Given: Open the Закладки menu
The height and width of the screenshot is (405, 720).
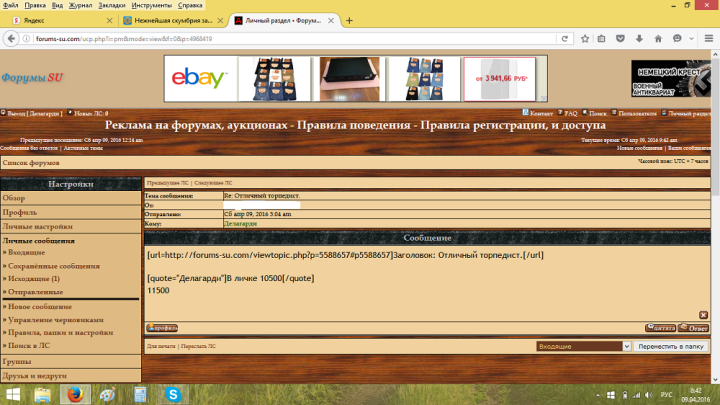Looking at the screenshot, I should 109,5.
